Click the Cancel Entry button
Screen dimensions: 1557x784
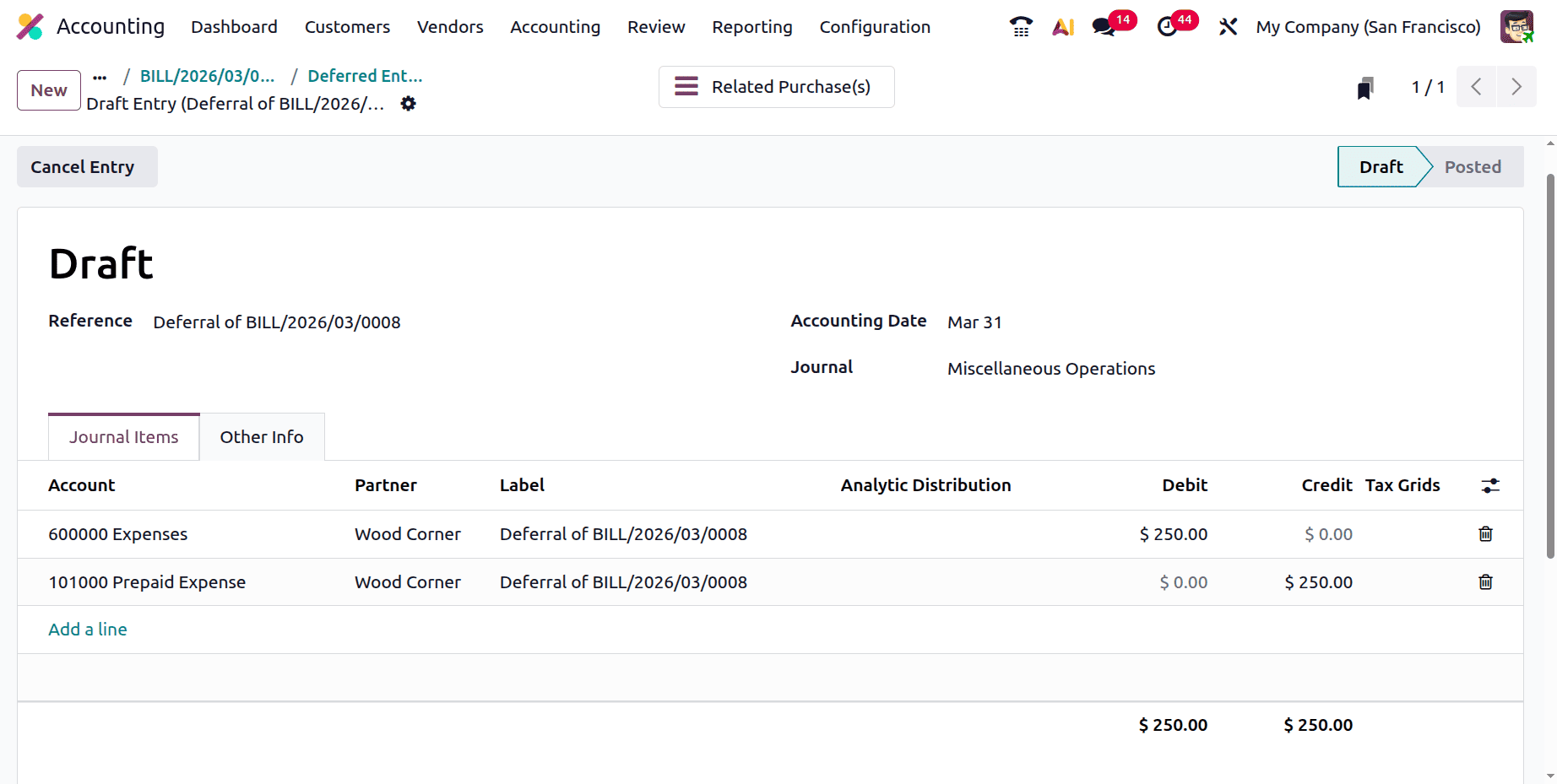(x=87, y=167)
